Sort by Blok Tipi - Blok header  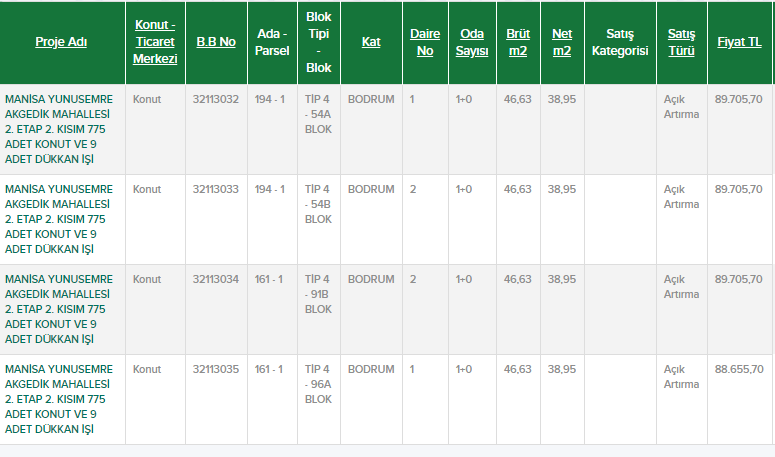pos(318,42)
